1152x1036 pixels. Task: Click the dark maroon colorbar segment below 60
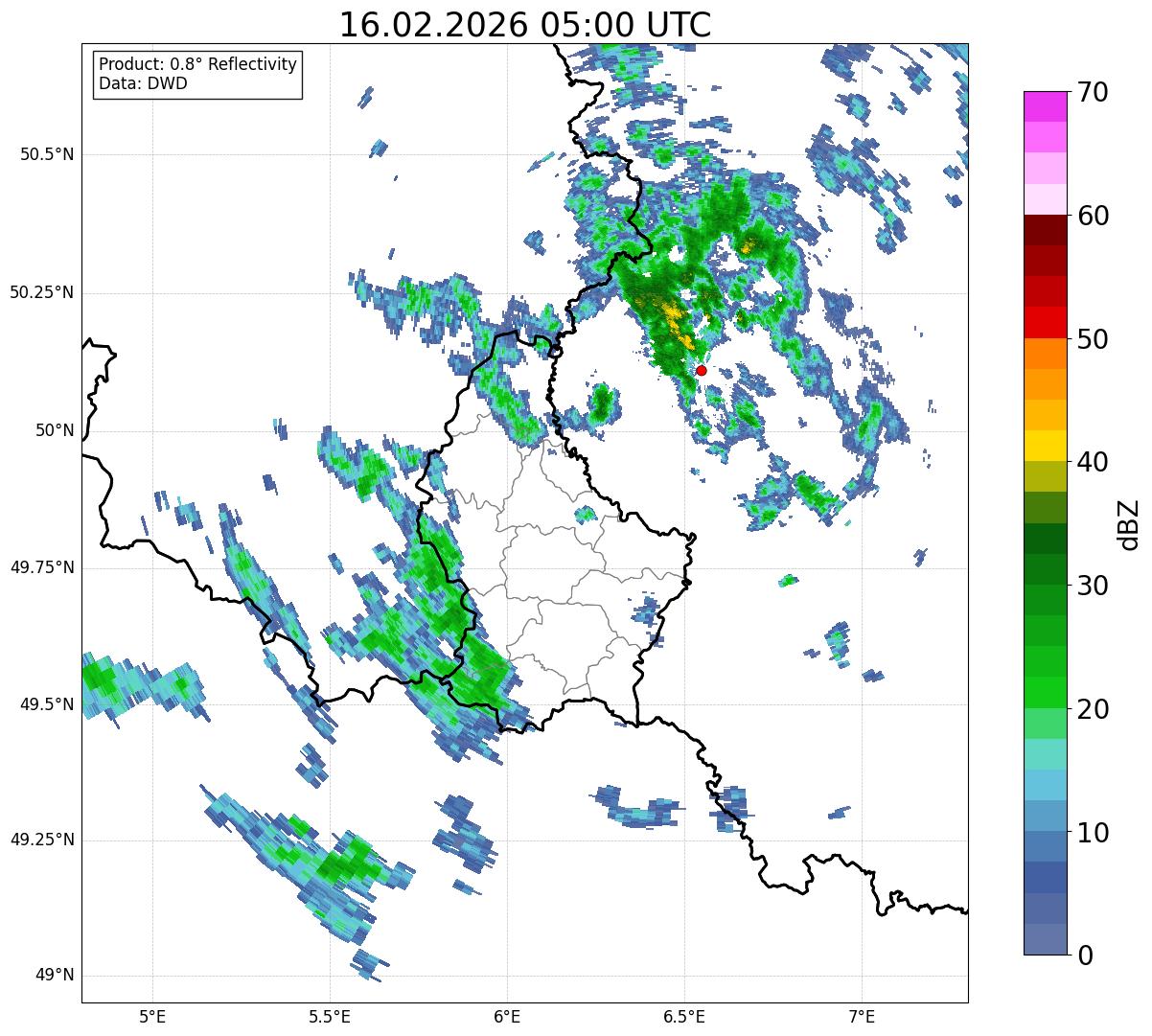[x=1045, y=230]
